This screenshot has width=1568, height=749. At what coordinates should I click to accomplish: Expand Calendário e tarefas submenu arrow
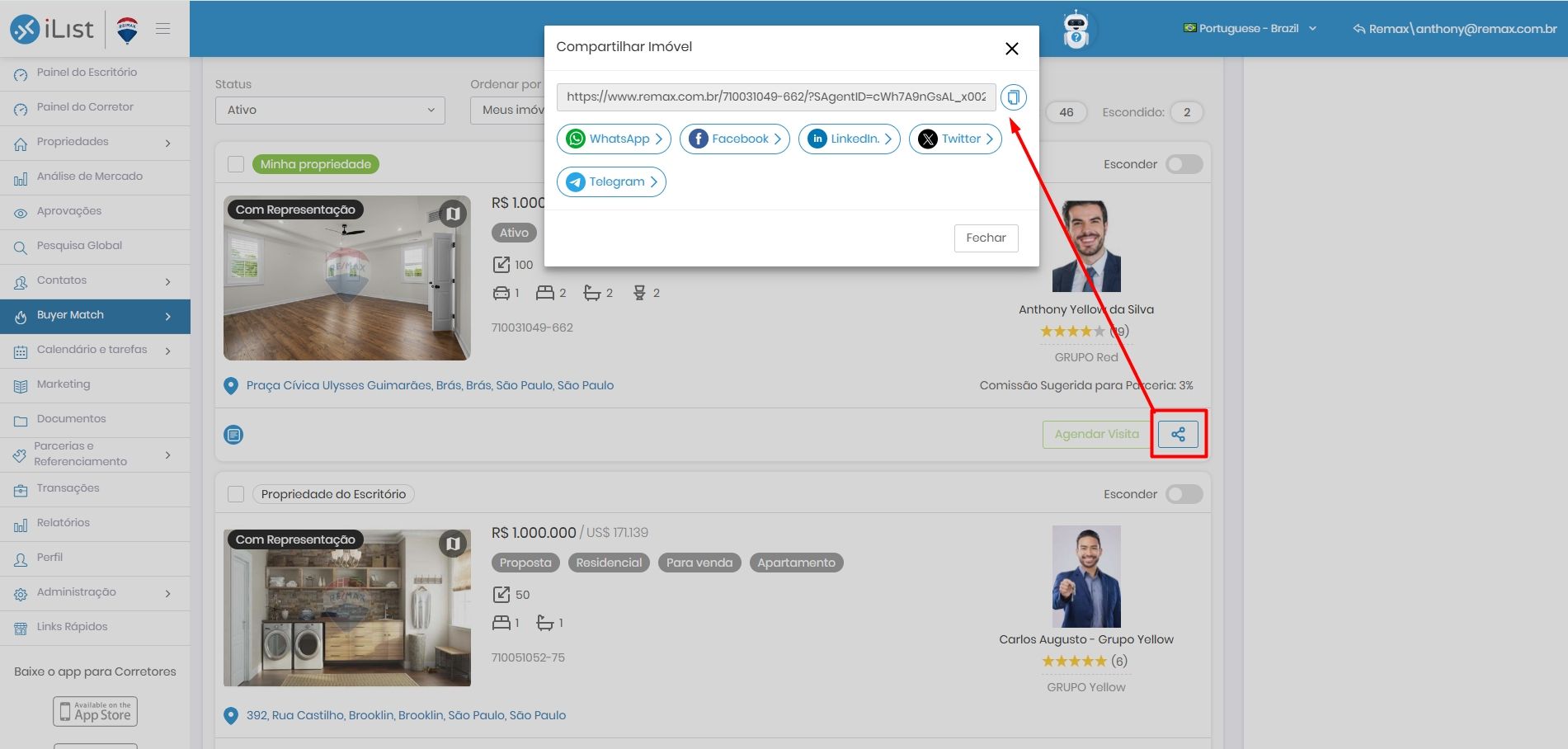(x=168, y=351)
